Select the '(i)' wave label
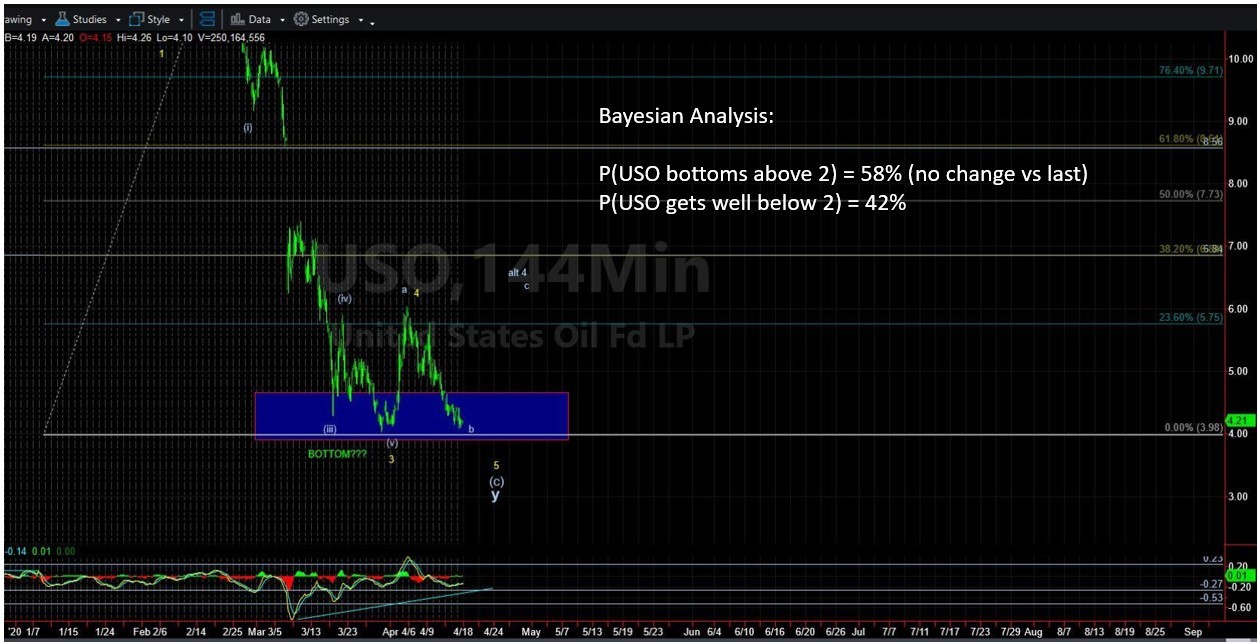Viewport: 1258px width, 643px height. (247, 127)
